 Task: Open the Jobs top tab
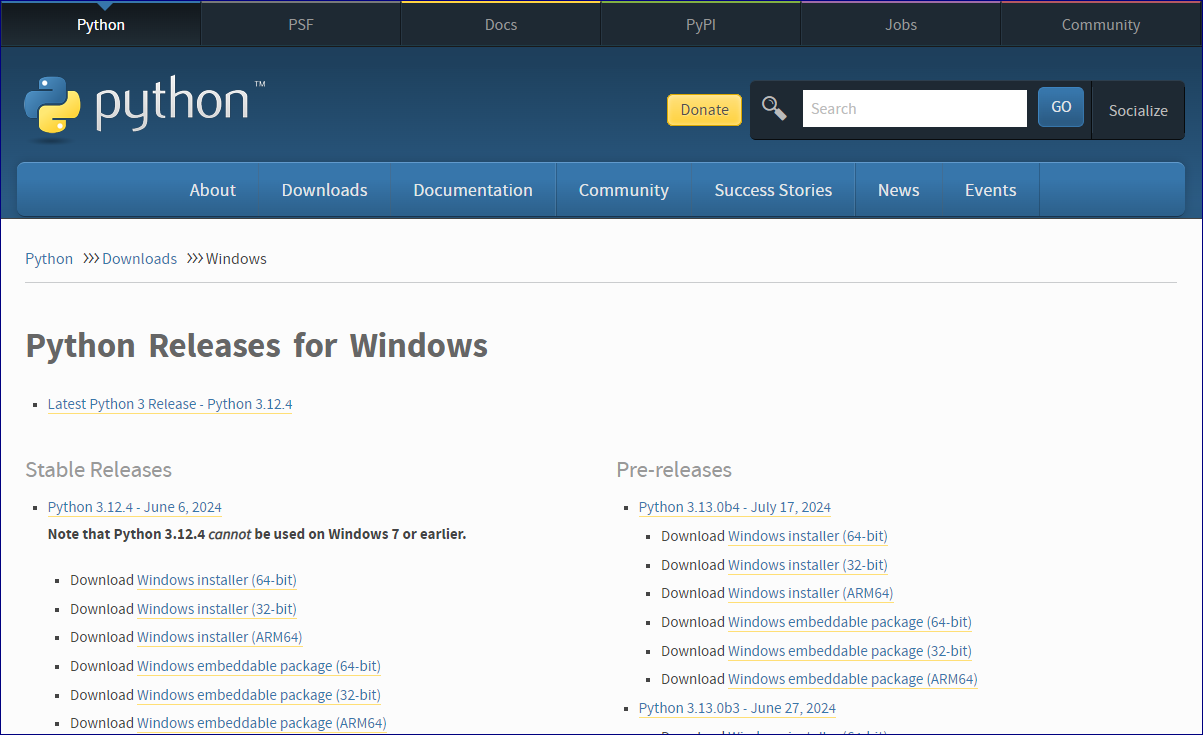(x=901, y=25)
